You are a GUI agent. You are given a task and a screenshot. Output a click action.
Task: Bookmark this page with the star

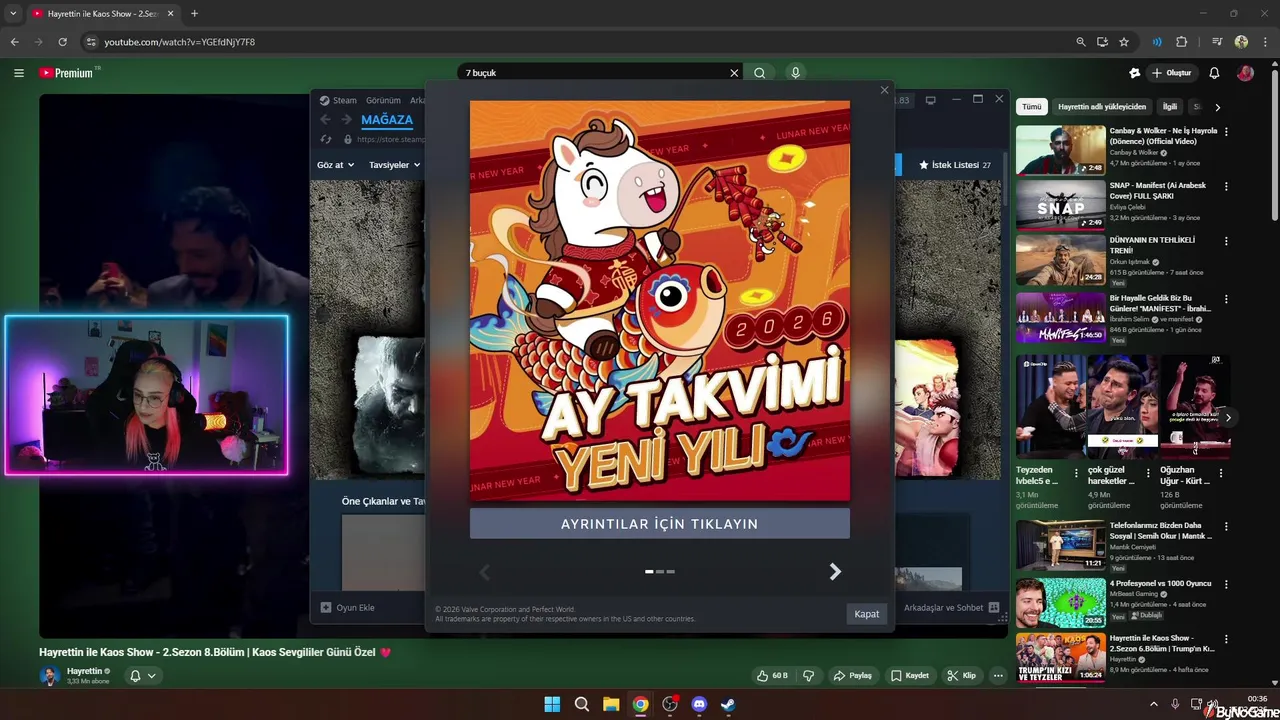[1124, 42]
